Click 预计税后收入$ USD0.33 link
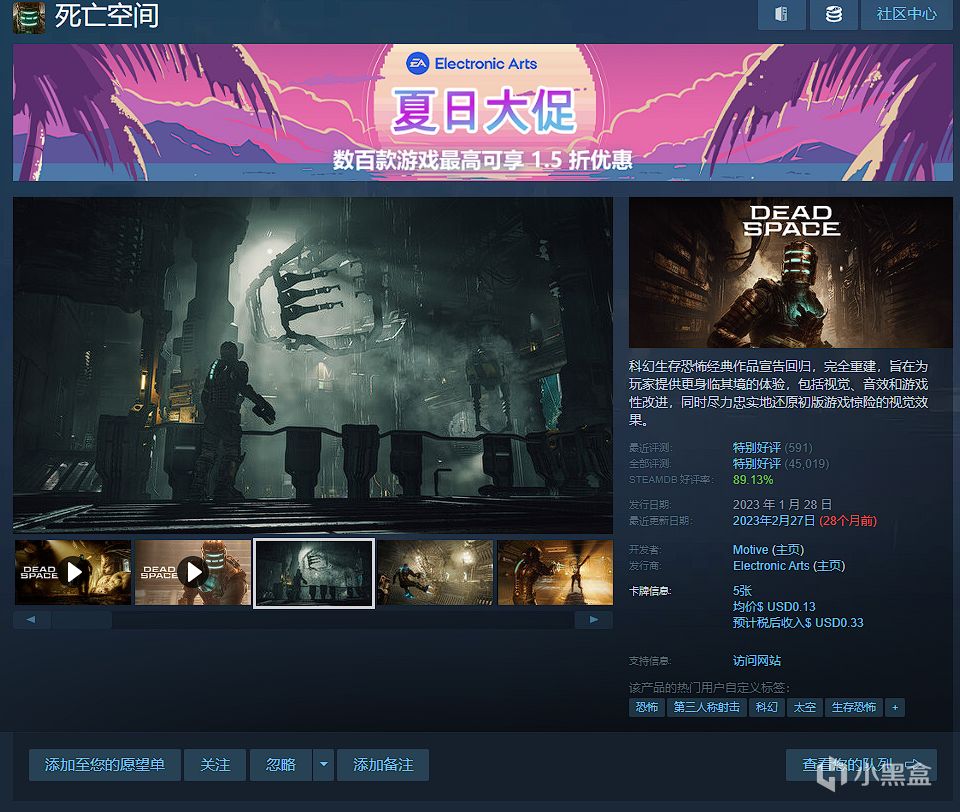960x812 pixels. [798, 623]
